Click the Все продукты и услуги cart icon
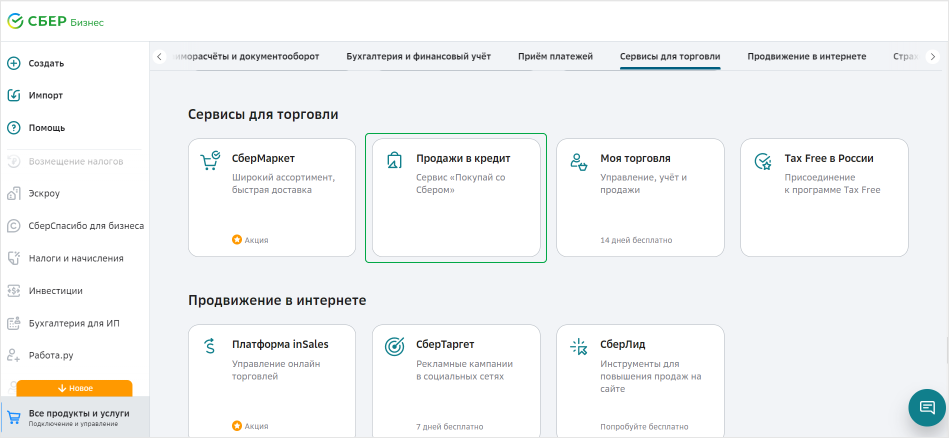This screenshot has width=949, height=438. point(13,417)
